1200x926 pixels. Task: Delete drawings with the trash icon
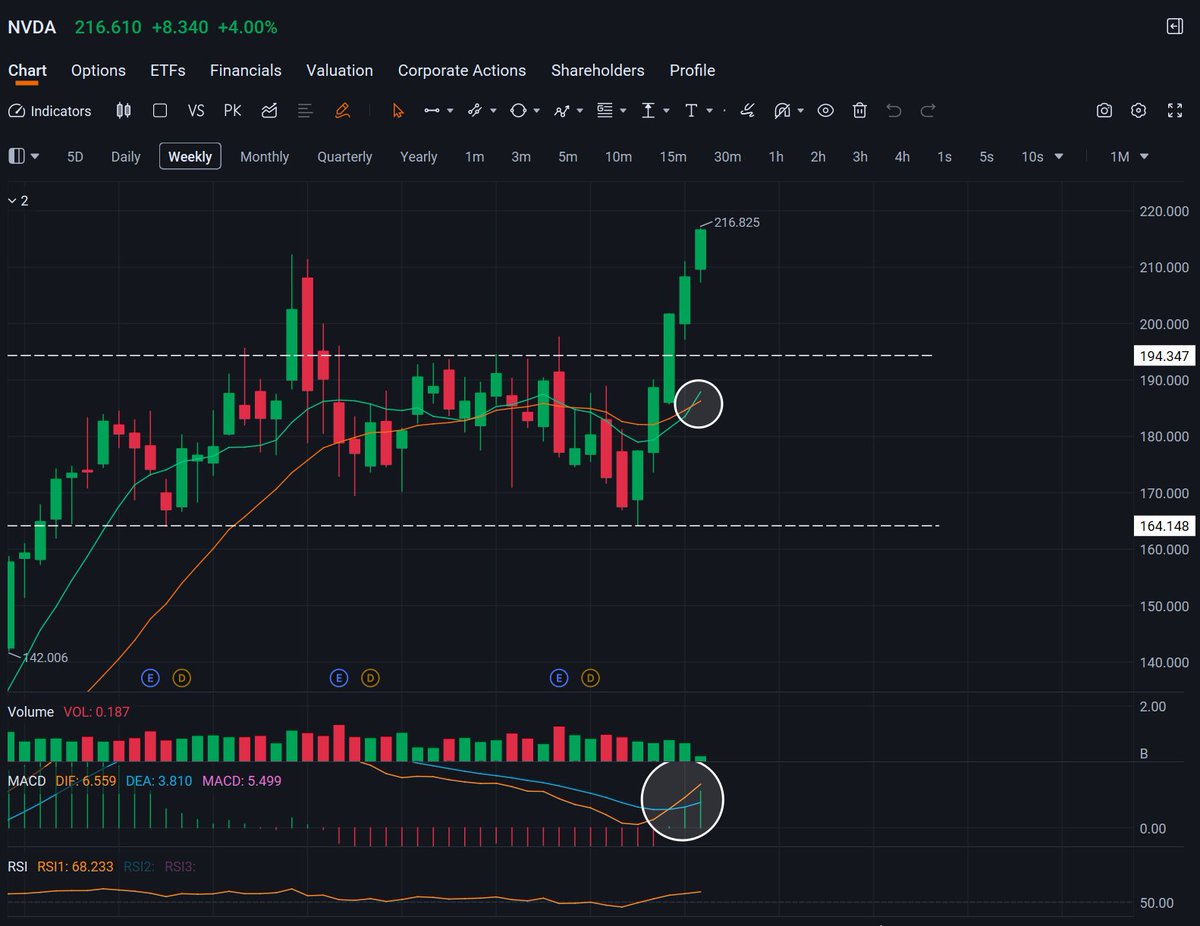pos(860,111)
